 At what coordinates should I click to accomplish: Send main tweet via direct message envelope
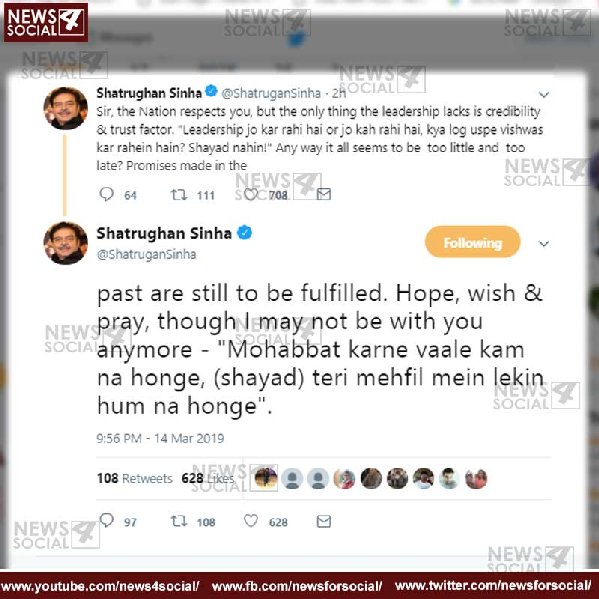coord(324,521)
